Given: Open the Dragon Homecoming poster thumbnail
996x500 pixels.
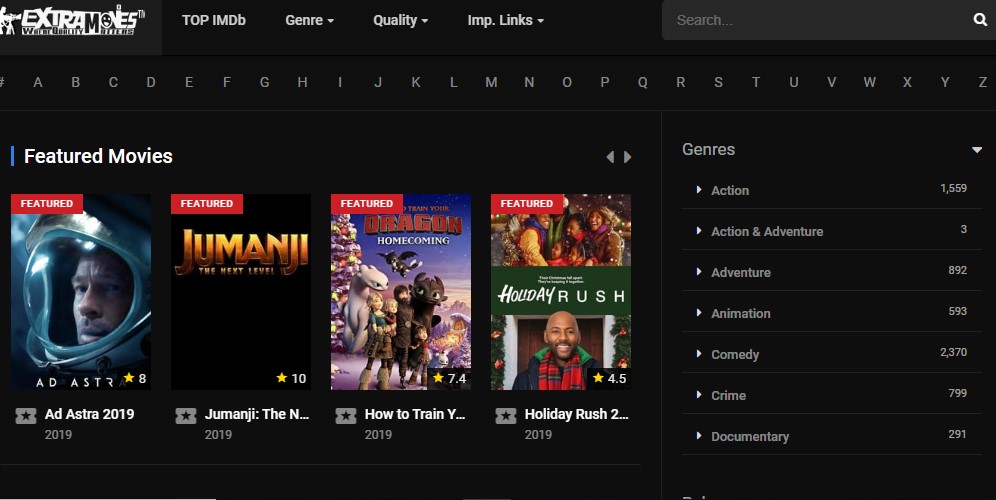Looking at the screenshot, I should point(401,292).
